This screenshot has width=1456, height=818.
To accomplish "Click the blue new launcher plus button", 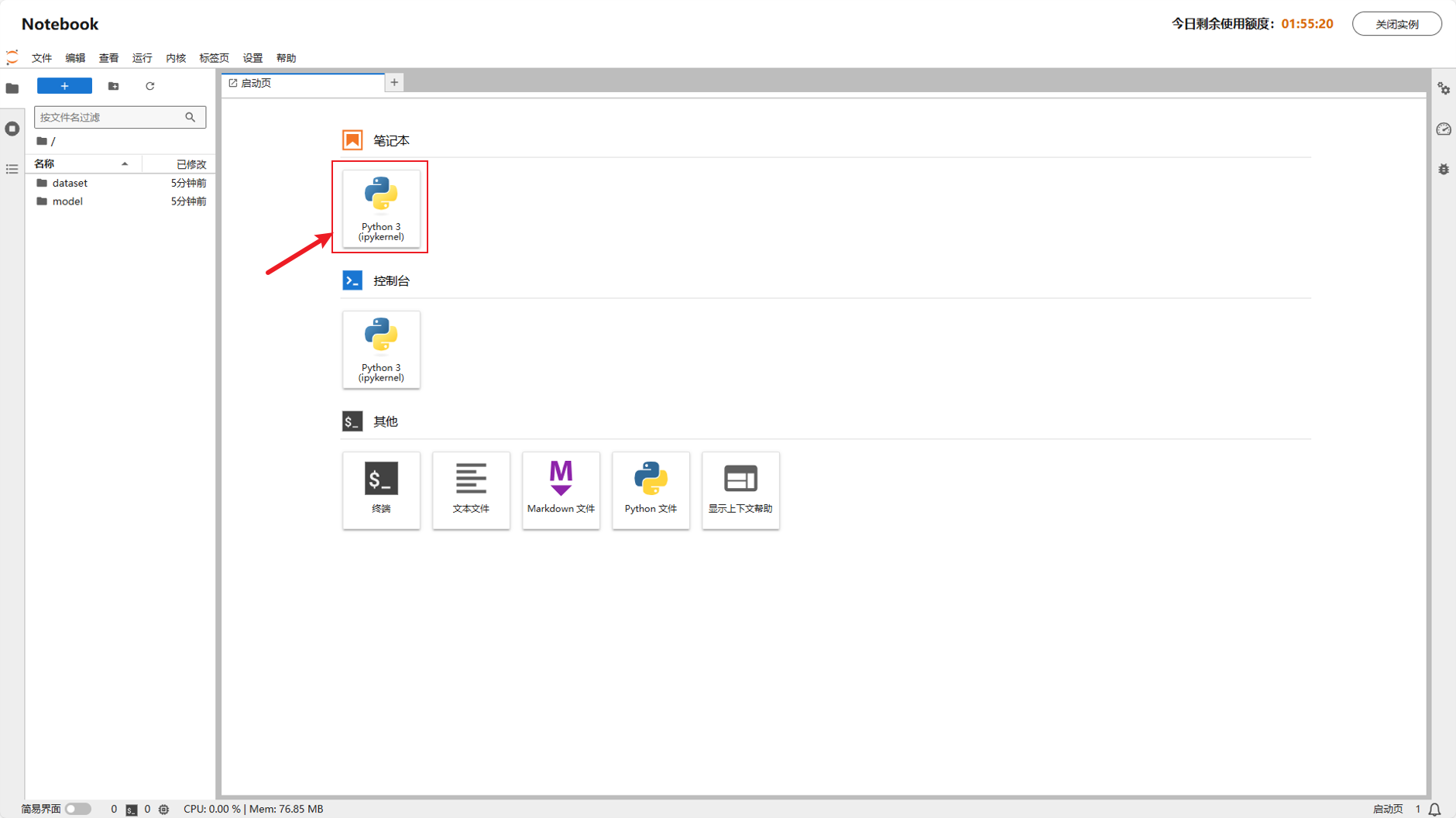I will [x=64, y=86].
